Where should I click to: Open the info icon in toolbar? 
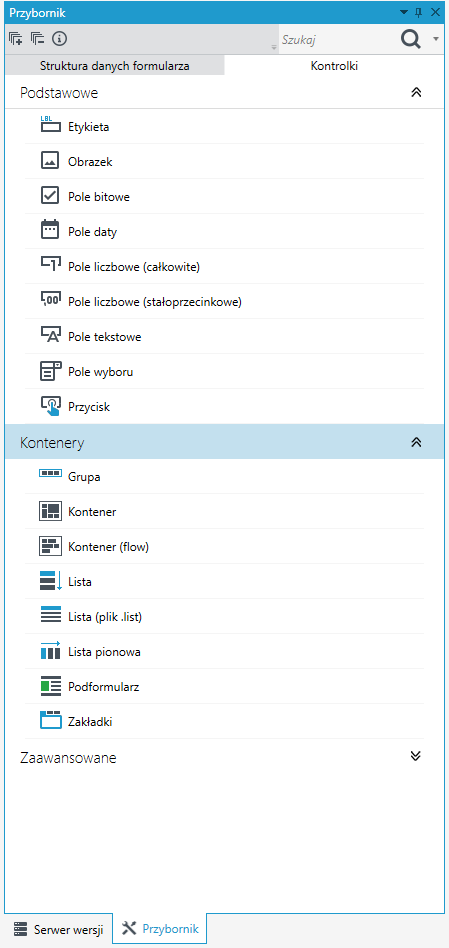tap(59, 39)
